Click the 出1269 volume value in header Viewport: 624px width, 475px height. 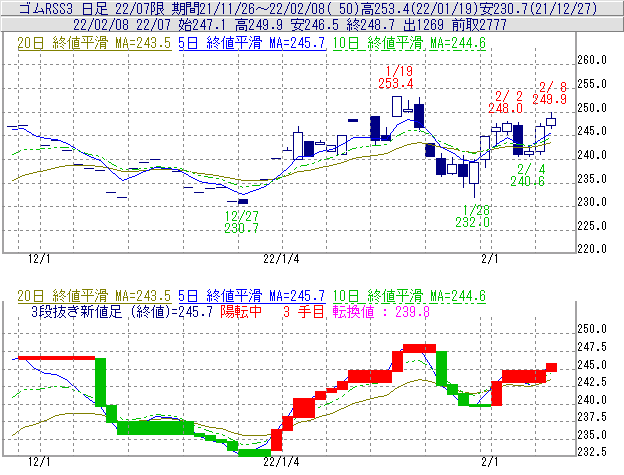click(x=423, y=25)
